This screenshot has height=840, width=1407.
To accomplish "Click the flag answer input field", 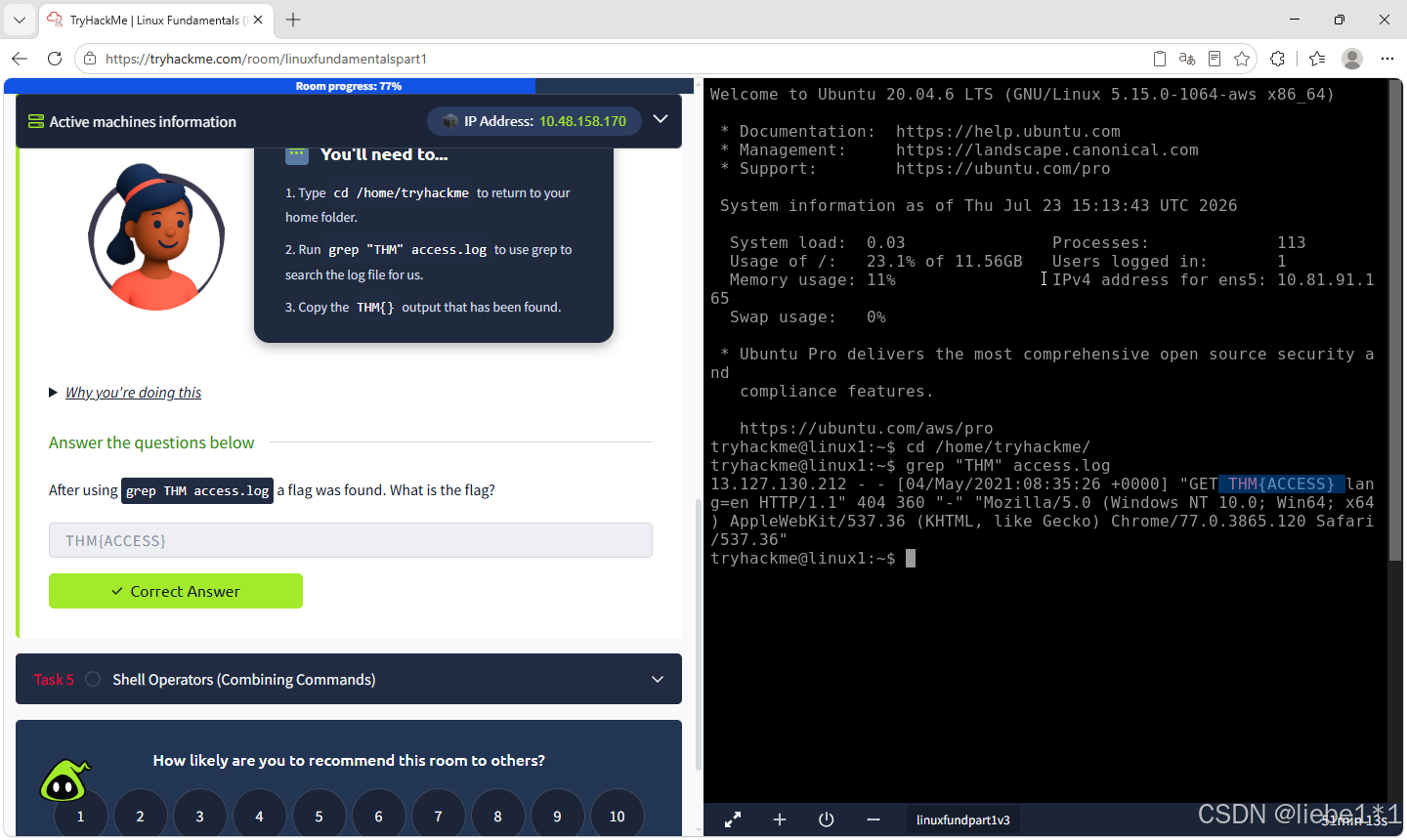I will pyautogui.click(x=351, y=540).
